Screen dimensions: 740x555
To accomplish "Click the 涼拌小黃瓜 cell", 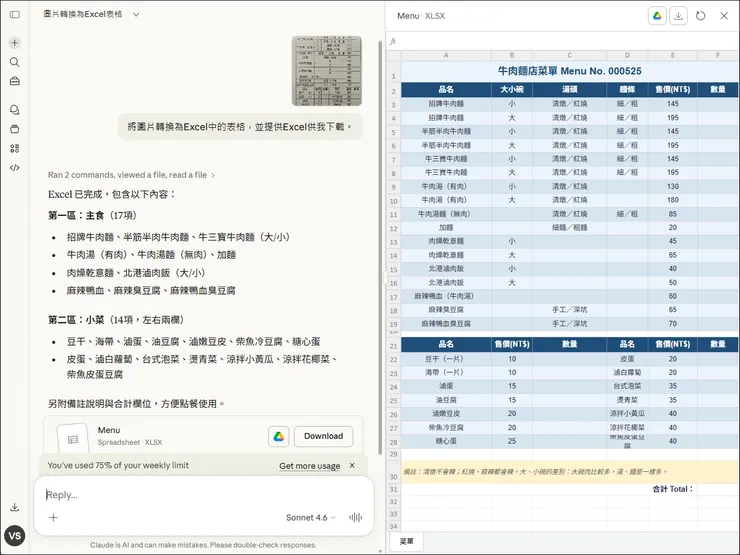I will [x=627, y=414].
